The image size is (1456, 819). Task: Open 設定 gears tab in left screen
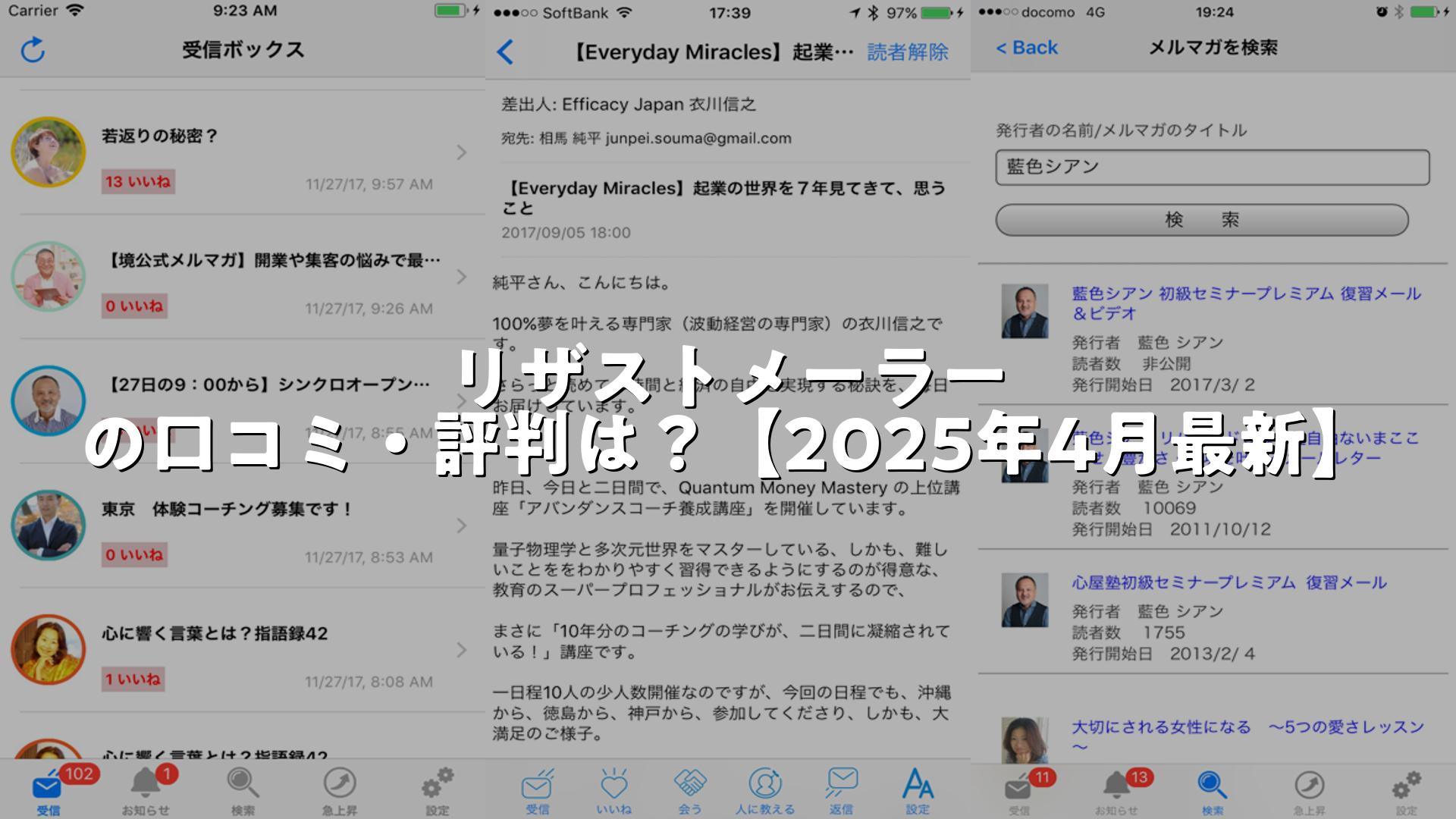[x=438, y=791]
